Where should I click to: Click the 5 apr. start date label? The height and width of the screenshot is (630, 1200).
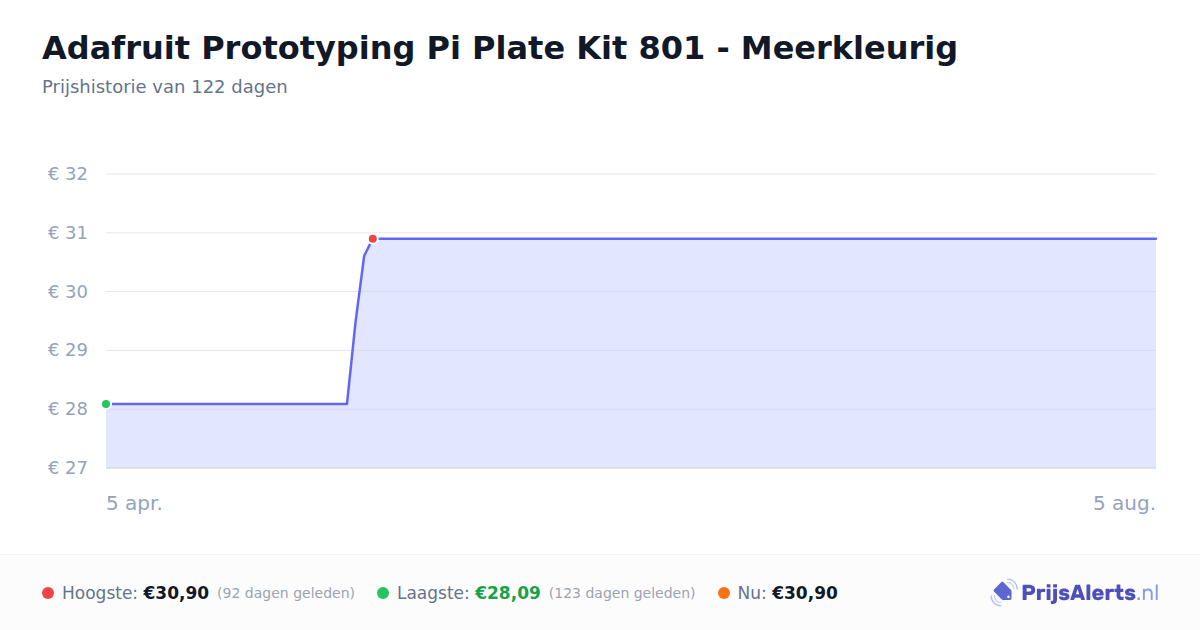coord(135,504)
